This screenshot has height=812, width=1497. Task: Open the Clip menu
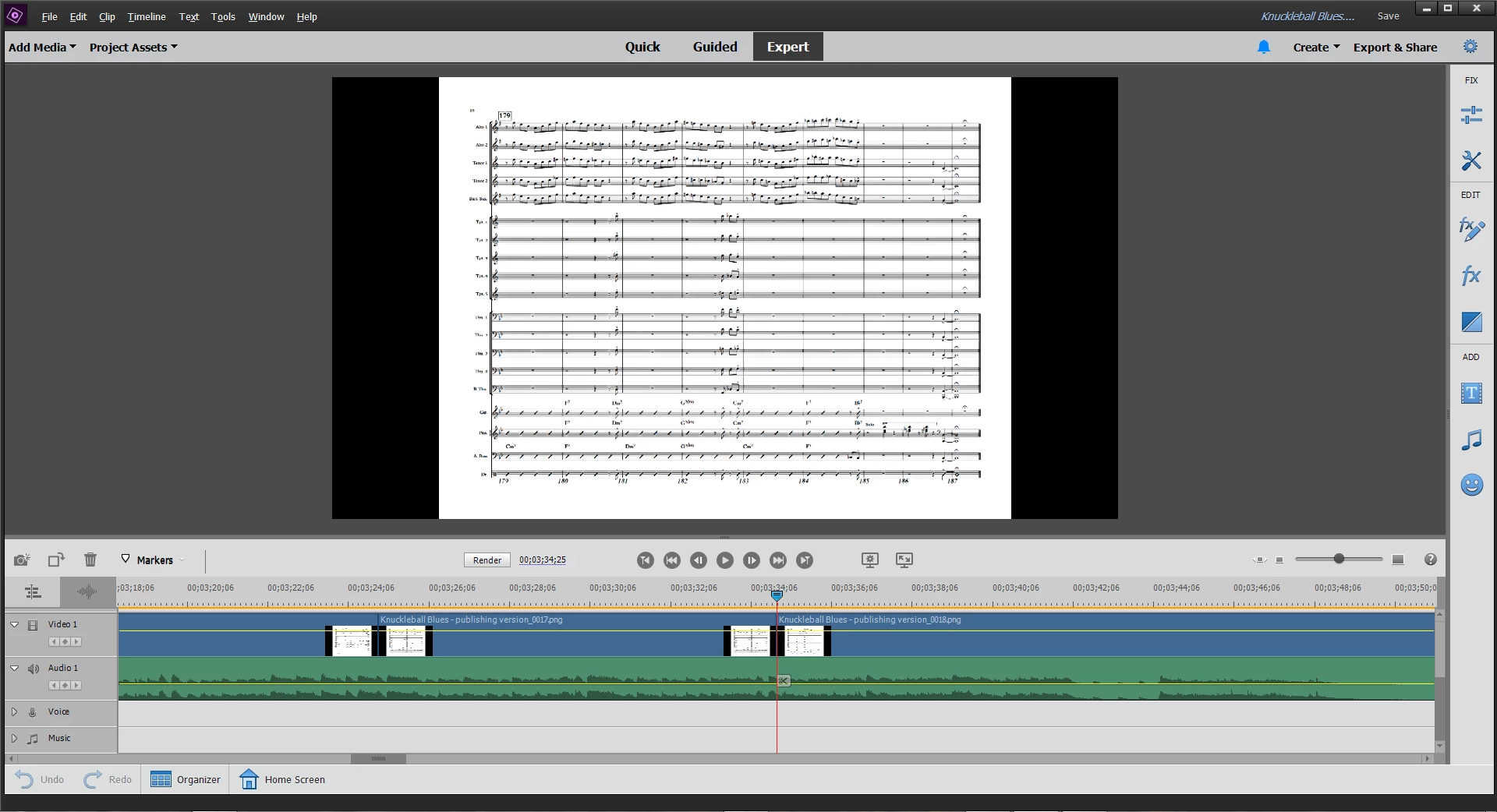click(x=107, y=16)
